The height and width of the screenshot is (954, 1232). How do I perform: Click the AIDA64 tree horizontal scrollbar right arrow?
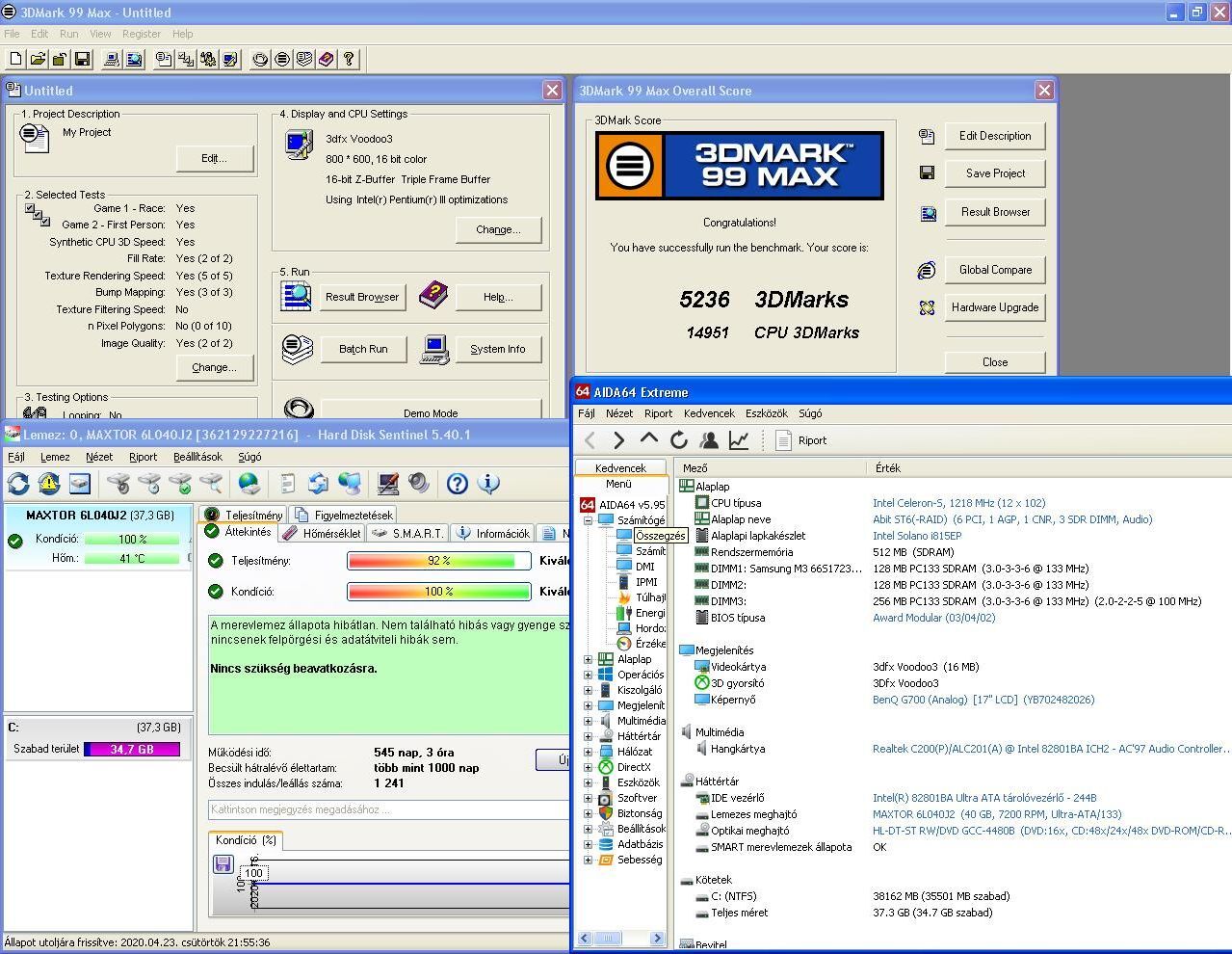click(657, 938)
